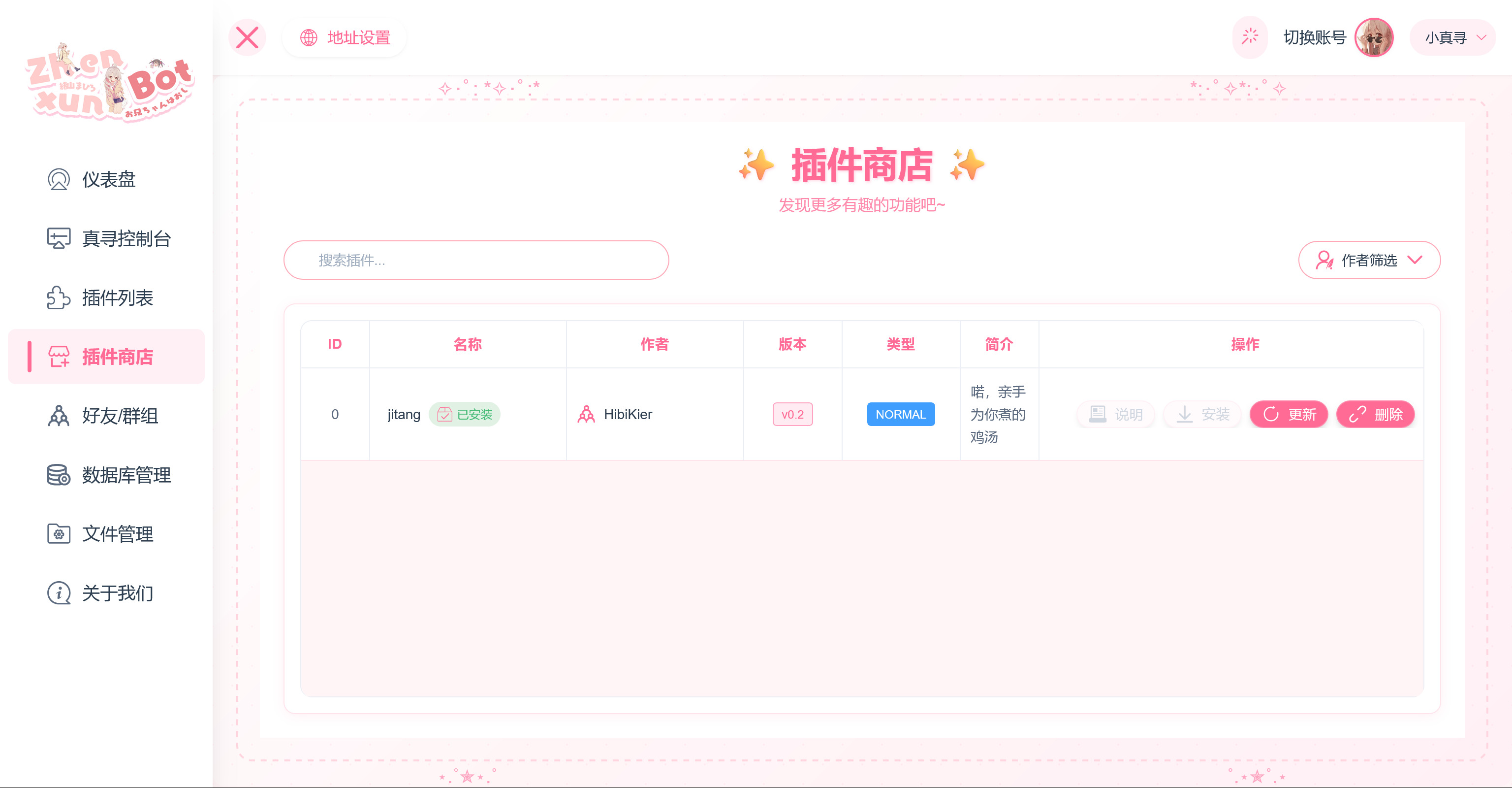Screen dimensions: 1512x788
Task: Go to 插件列表 plugin list
Action: [118, 297]
